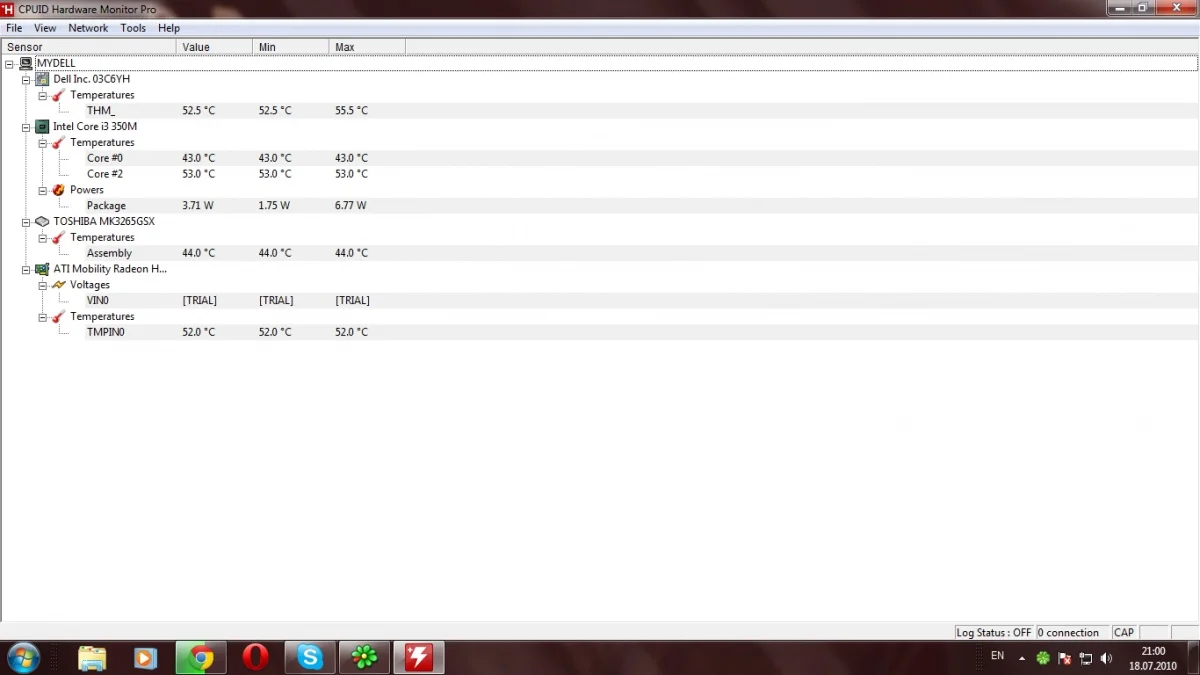Viewport: 1200px width, 675px height.
Task: Collapse Temperatures under Intel Core i3 350M
Action: click(43, 143)
